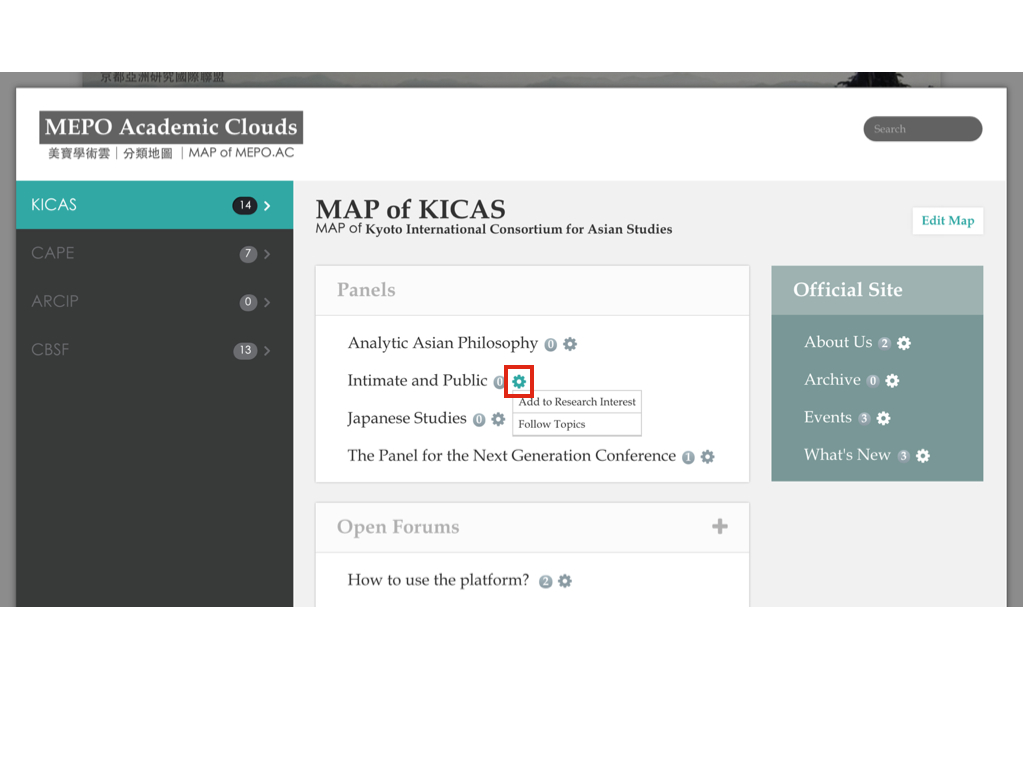Expand KICAS sidebar chevron
The height and width of the screenshot is (768, 1024).
pos(267,206)
